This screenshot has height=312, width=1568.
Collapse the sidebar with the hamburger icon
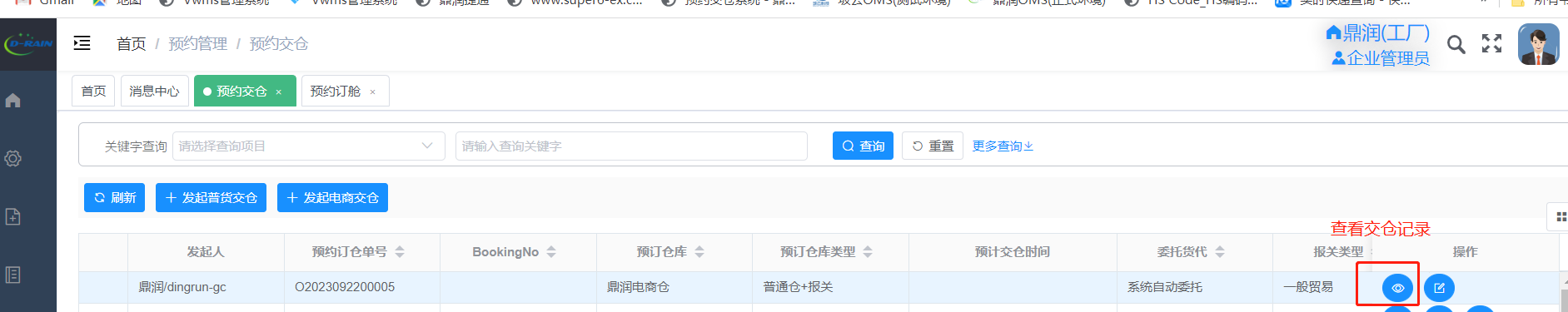coord(82,43)
